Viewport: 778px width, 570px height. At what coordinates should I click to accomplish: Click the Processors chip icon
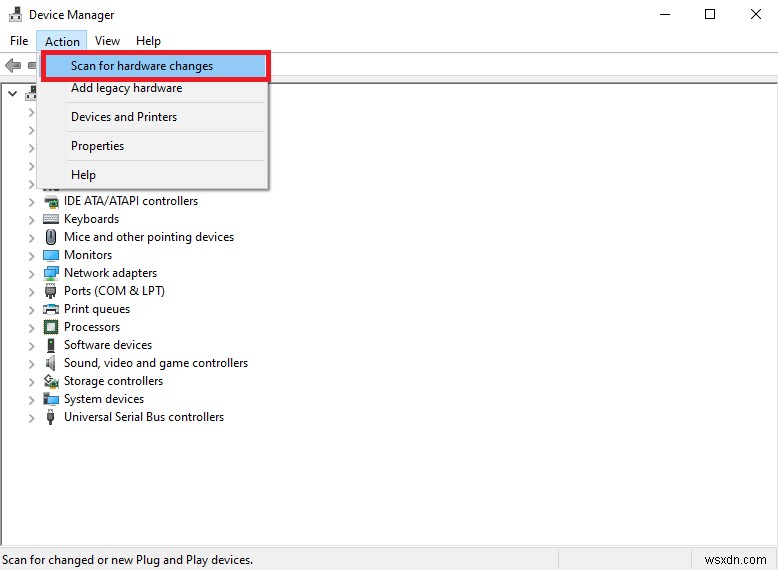pyautogui.click(x=51, y=327)
